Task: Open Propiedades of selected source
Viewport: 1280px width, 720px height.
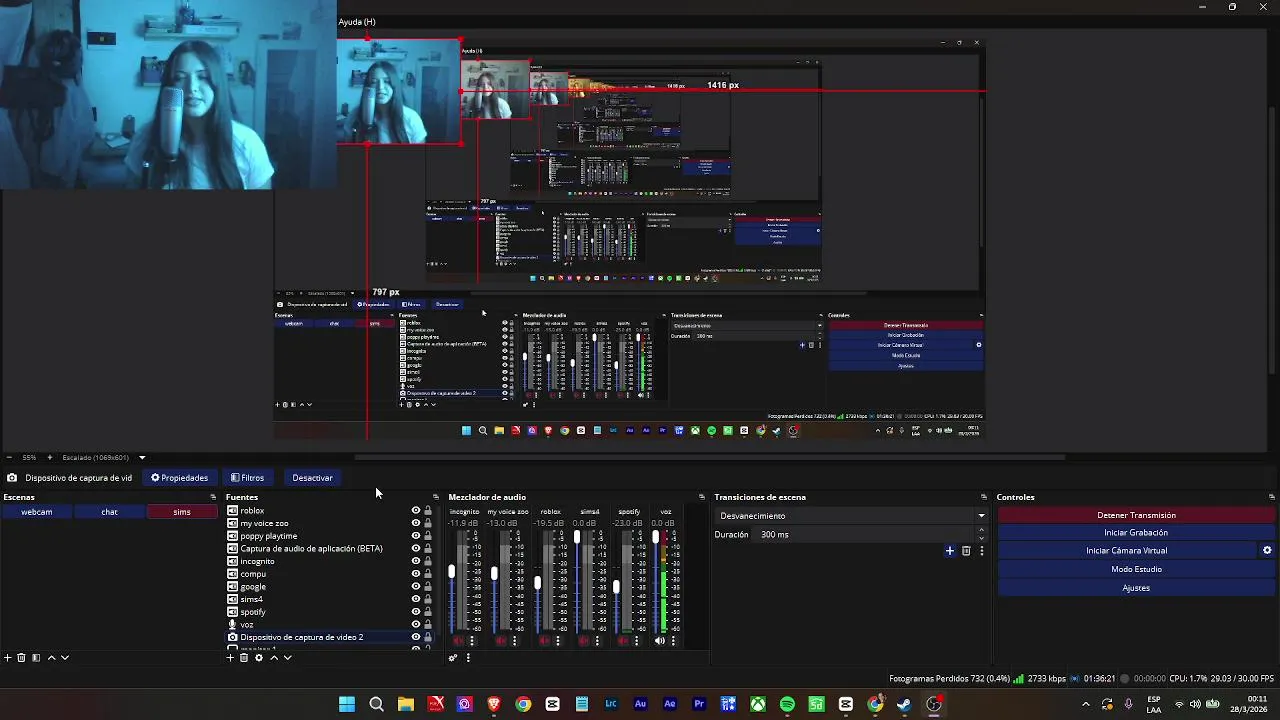Action: point(180,478)
